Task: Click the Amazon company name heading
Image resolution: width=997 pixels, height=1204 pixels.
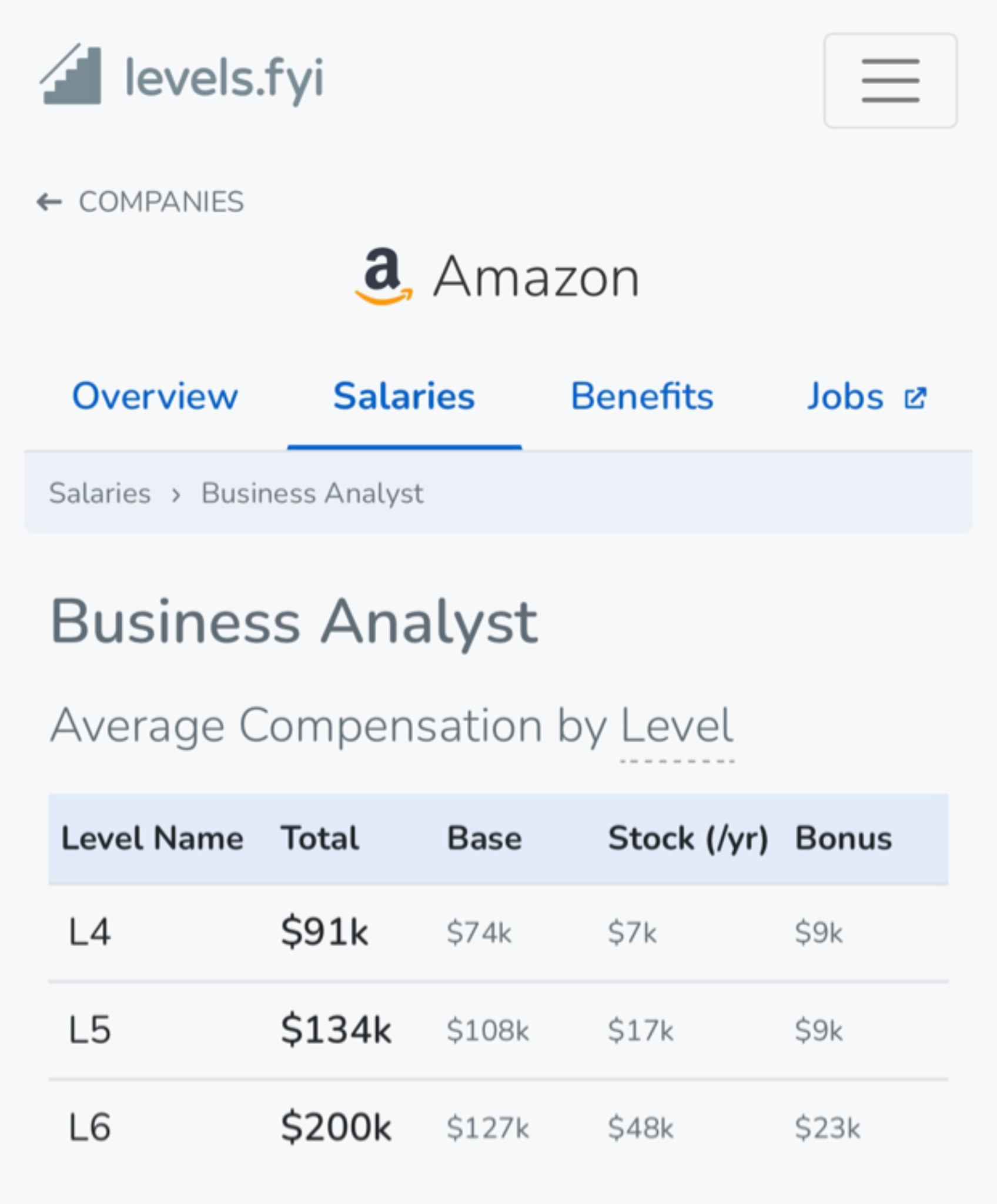Action: (x=536, y=277)
